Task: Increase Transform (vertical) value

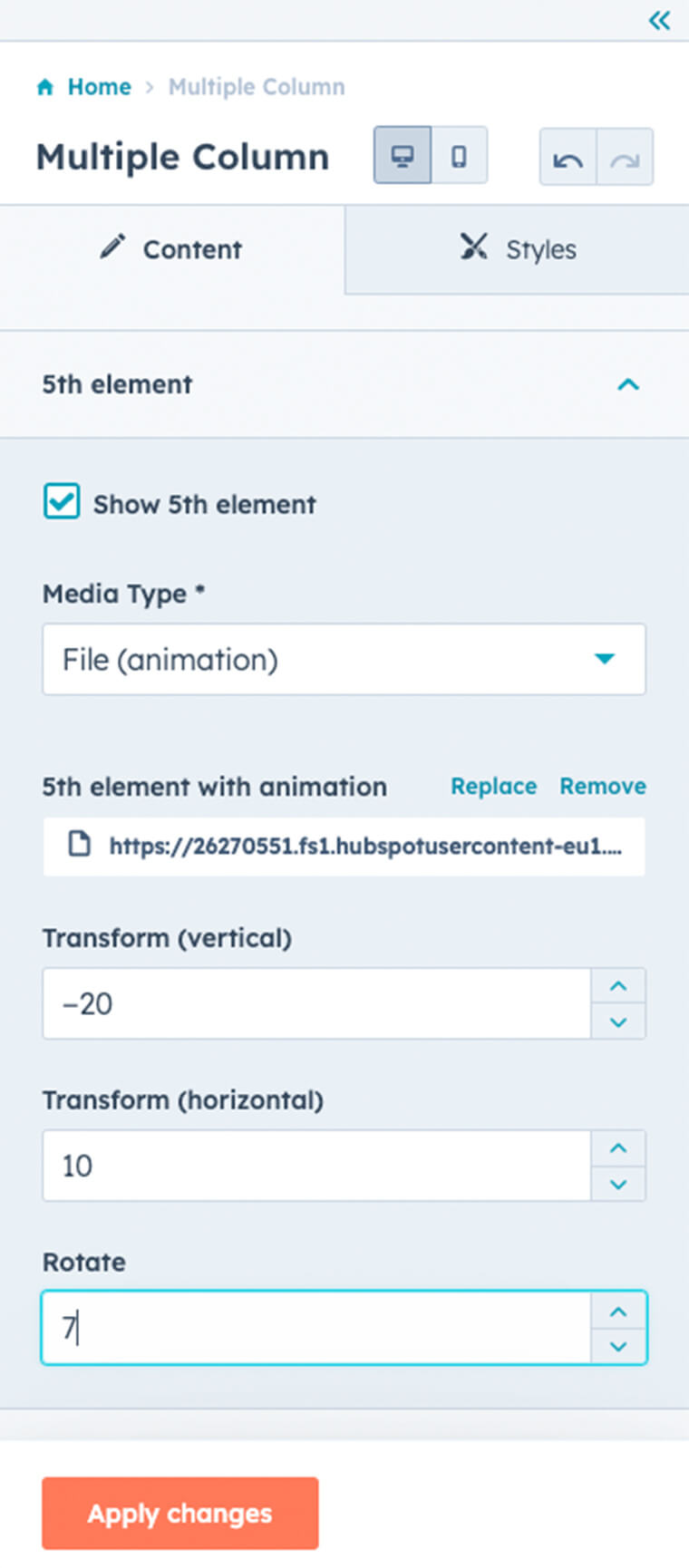Action: [x=618, y=986]
